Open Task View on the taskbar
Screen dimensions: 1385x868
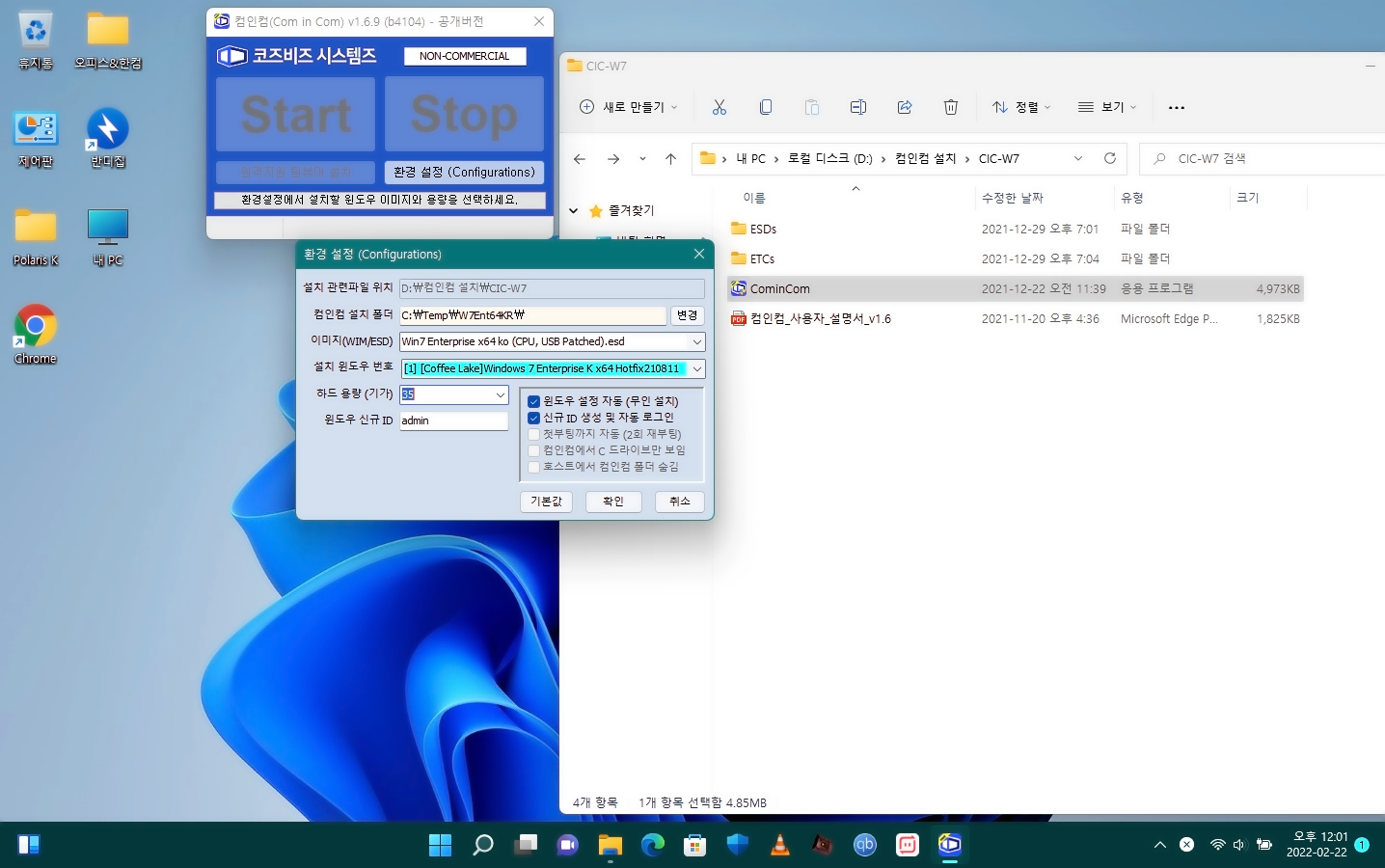click(526, 845)
